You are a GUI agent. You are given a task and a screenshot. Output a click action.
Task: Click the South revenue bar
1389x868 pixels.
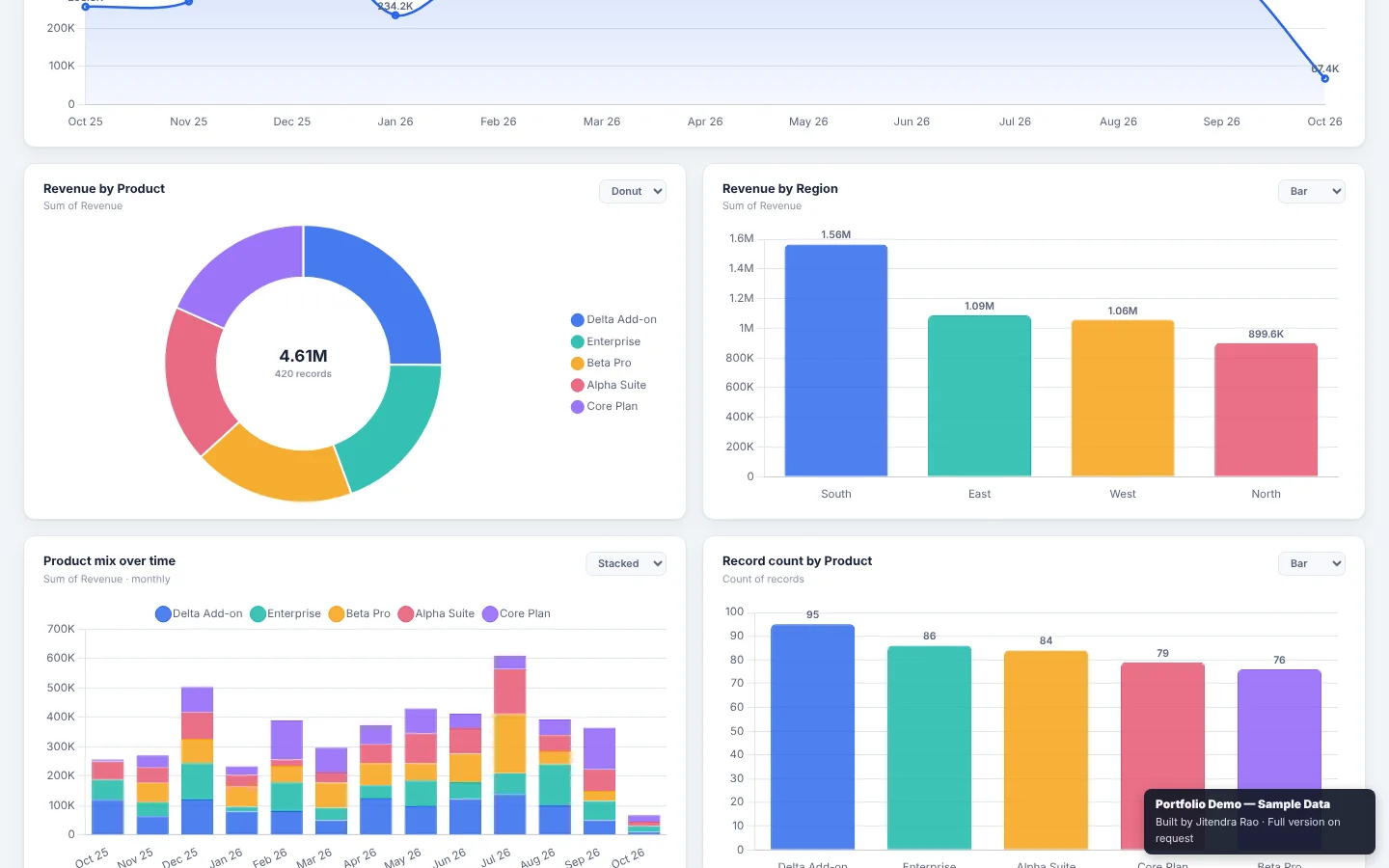coord(836,361)
